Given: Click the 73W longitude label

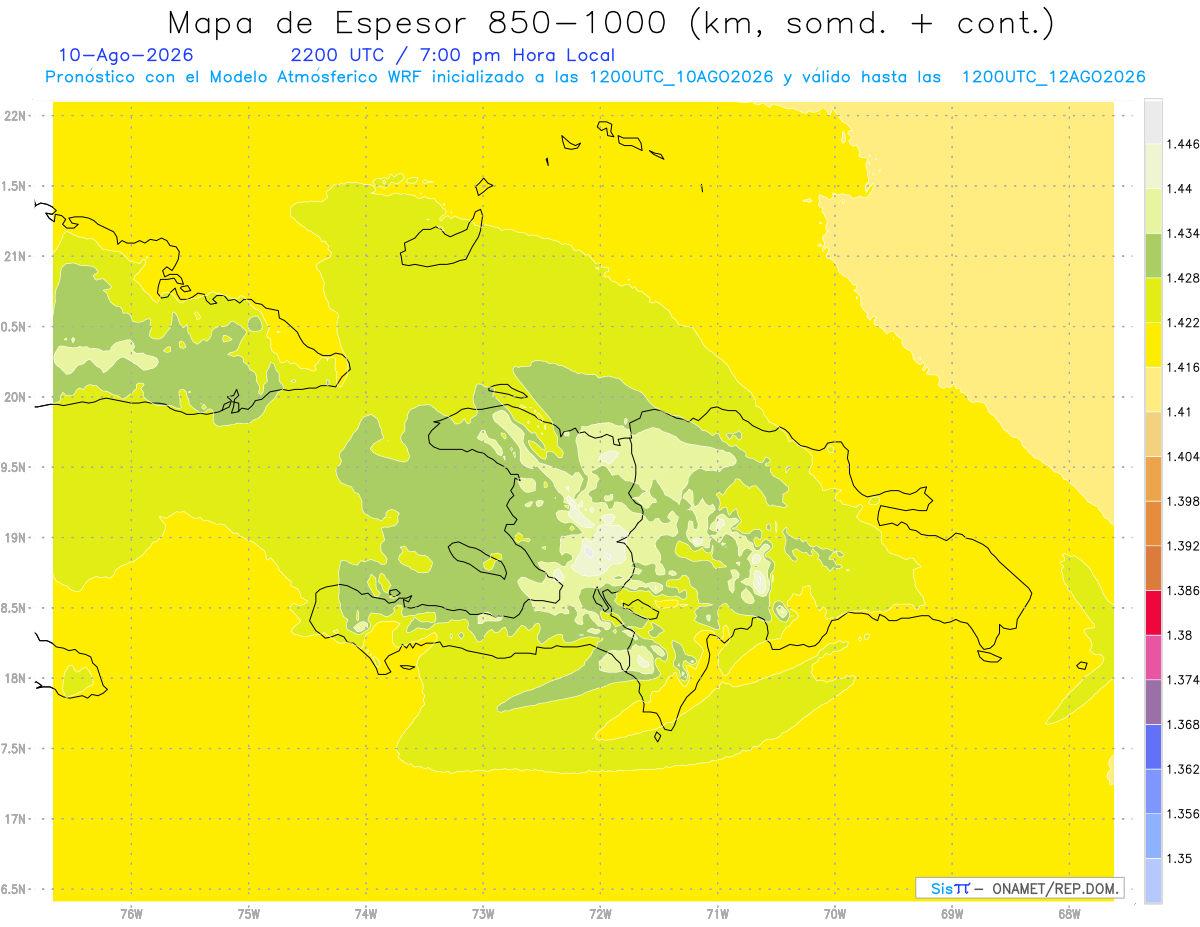Looking at the screenshot, I should coord(483,914).
